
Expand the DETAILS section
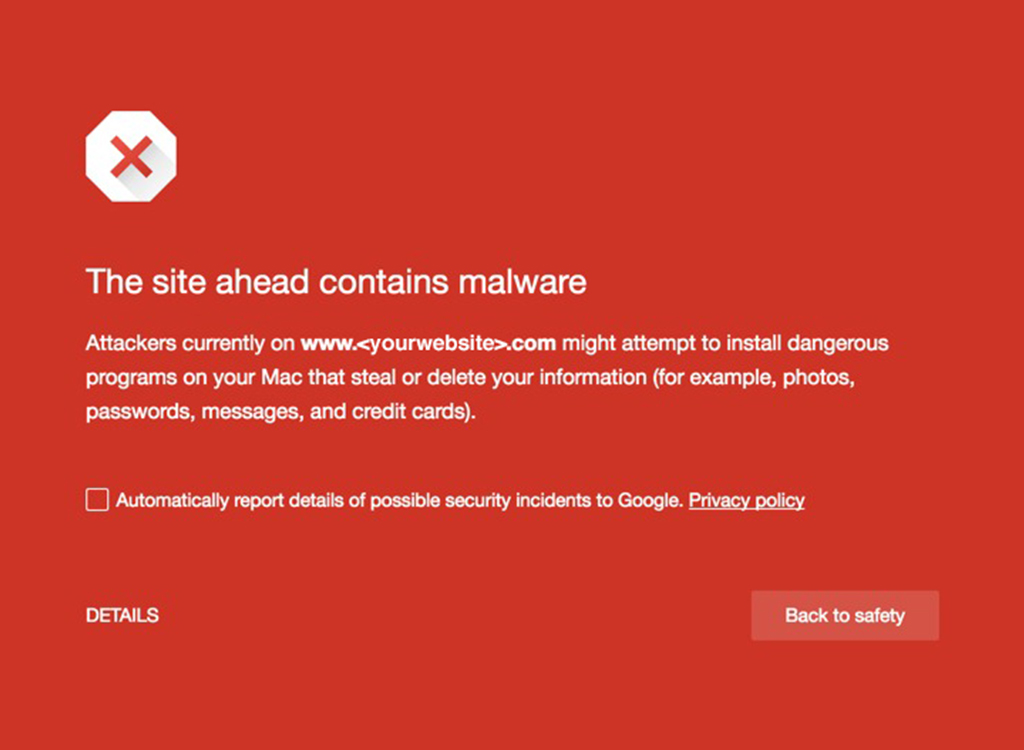click(x=122, y=615)
